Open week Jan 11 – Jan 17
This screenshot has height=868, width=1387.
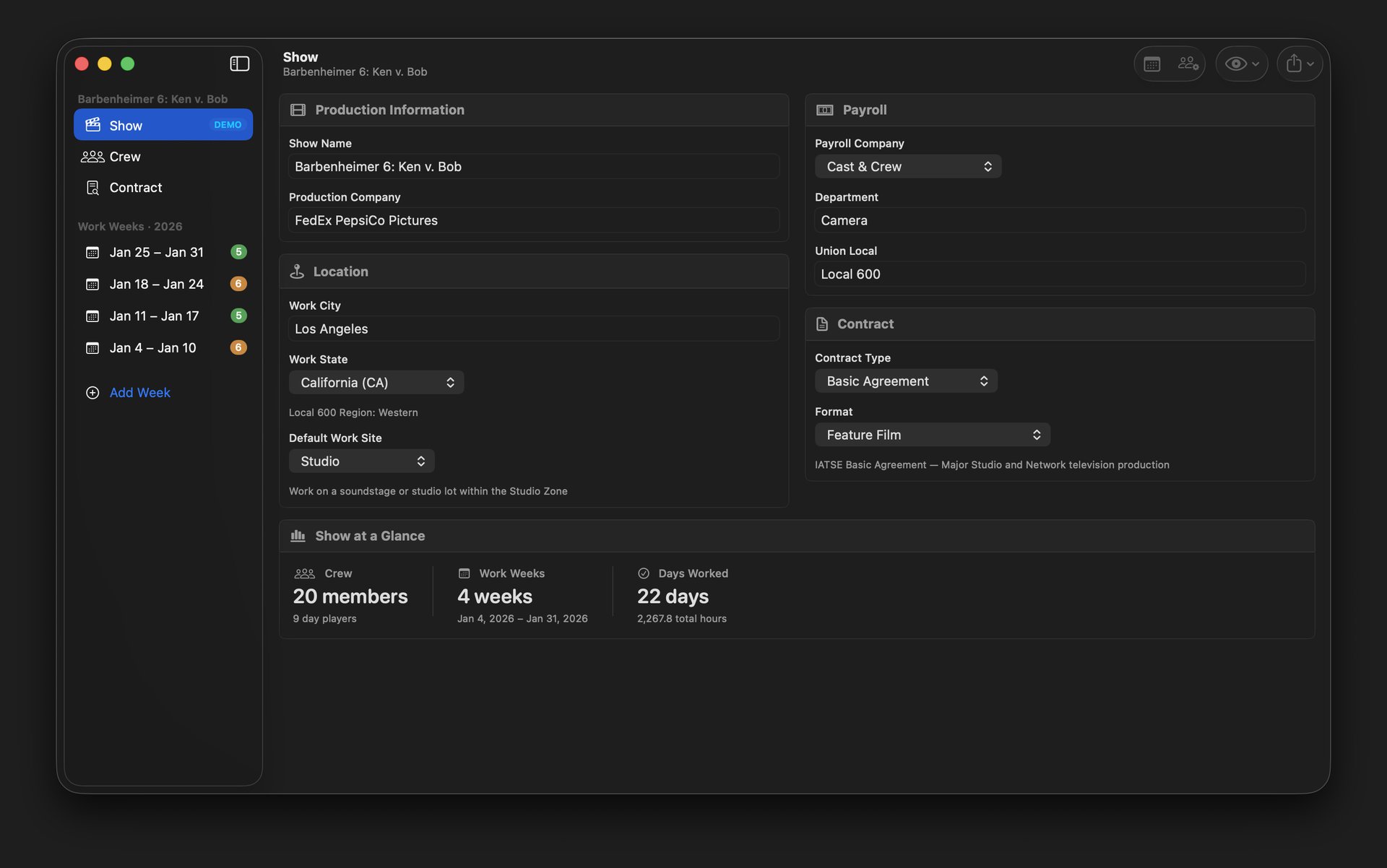coord(163,316)
